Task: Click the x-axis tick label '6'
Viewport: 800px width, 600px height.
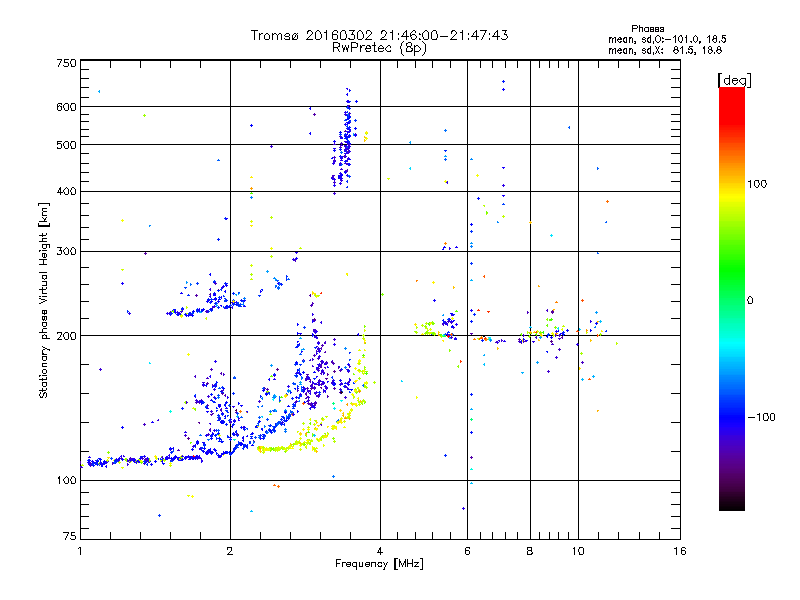Action: click(467, 551)
